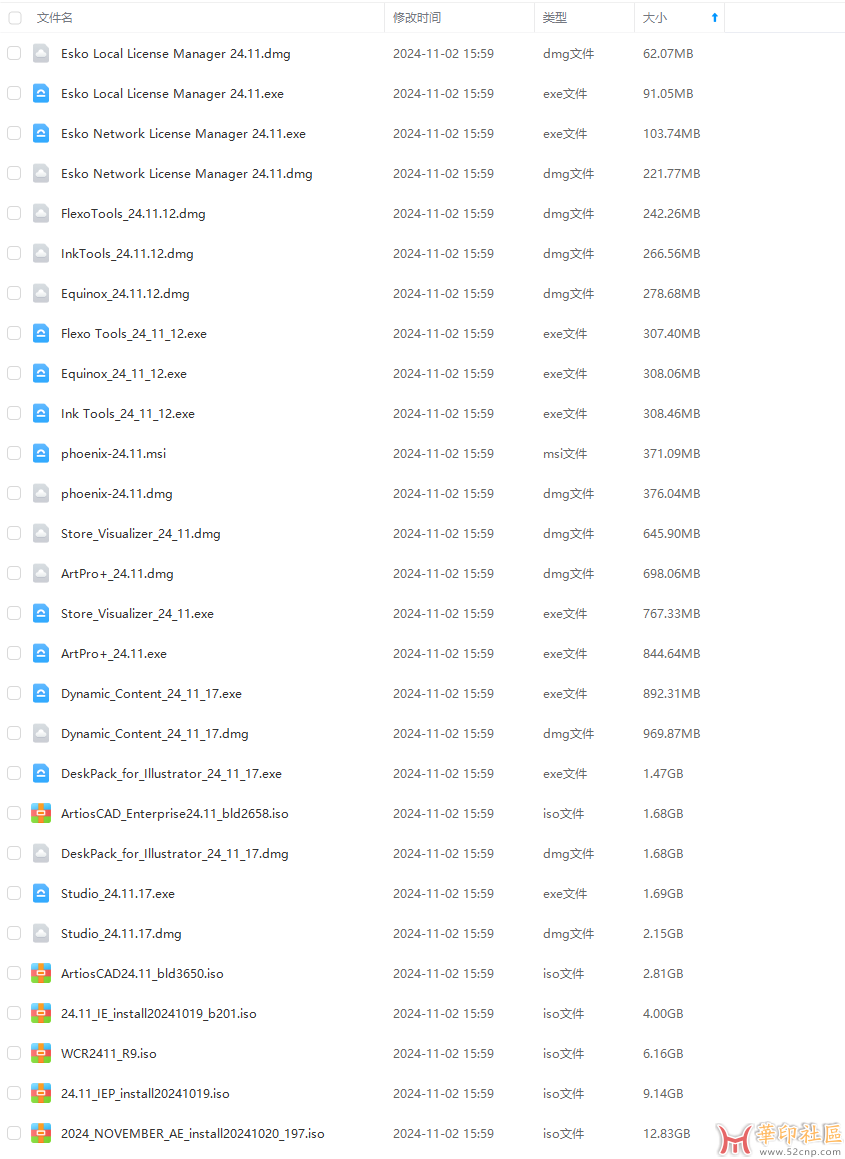Select checkbox for FlexoTools_24.11.12.dmg
Screen dimensions: 845x1159
coord(14,213)
